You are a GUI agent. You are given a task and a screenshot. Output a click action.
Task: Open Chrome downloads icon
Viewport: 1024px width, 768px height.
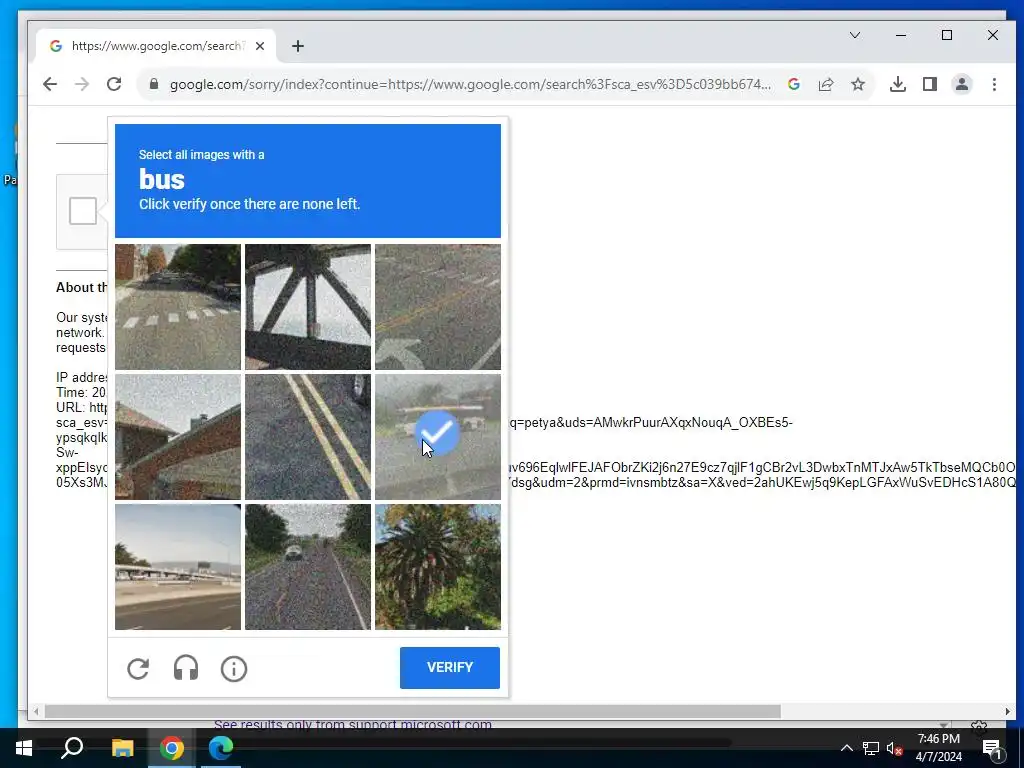[898, 84]
